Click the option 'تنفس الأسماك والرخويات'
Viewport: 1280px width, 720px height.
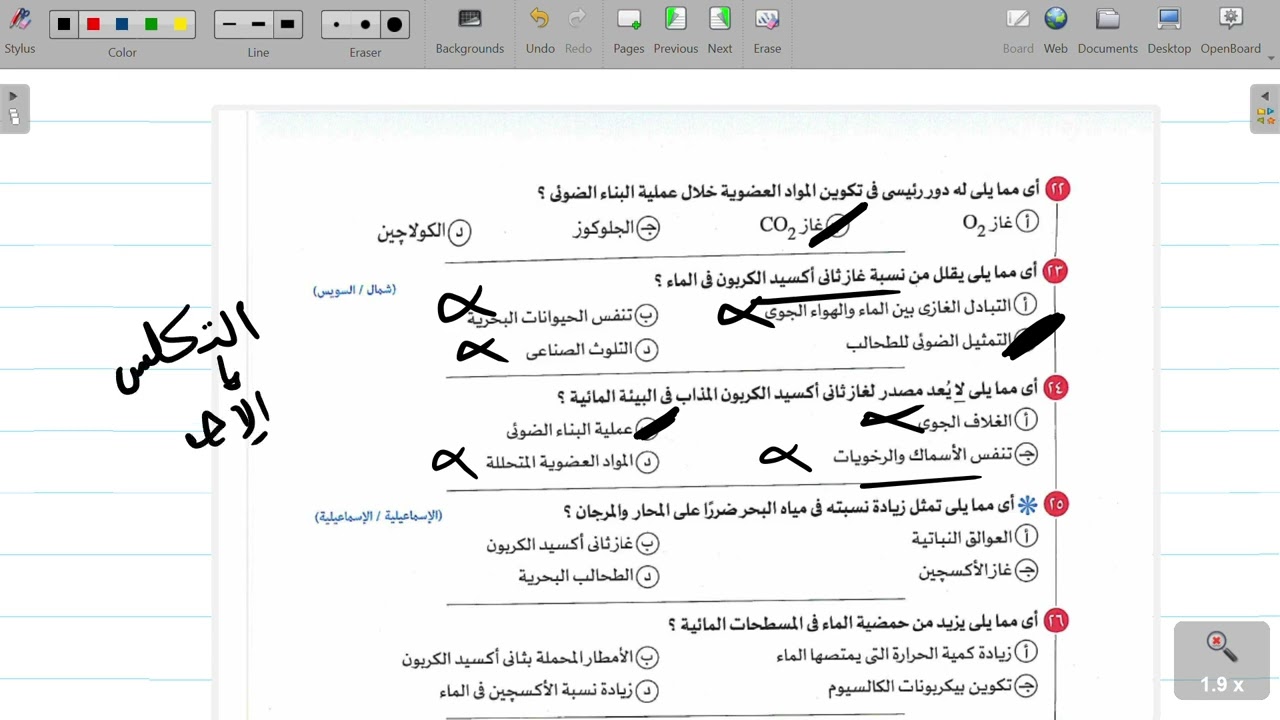[936, 455]
